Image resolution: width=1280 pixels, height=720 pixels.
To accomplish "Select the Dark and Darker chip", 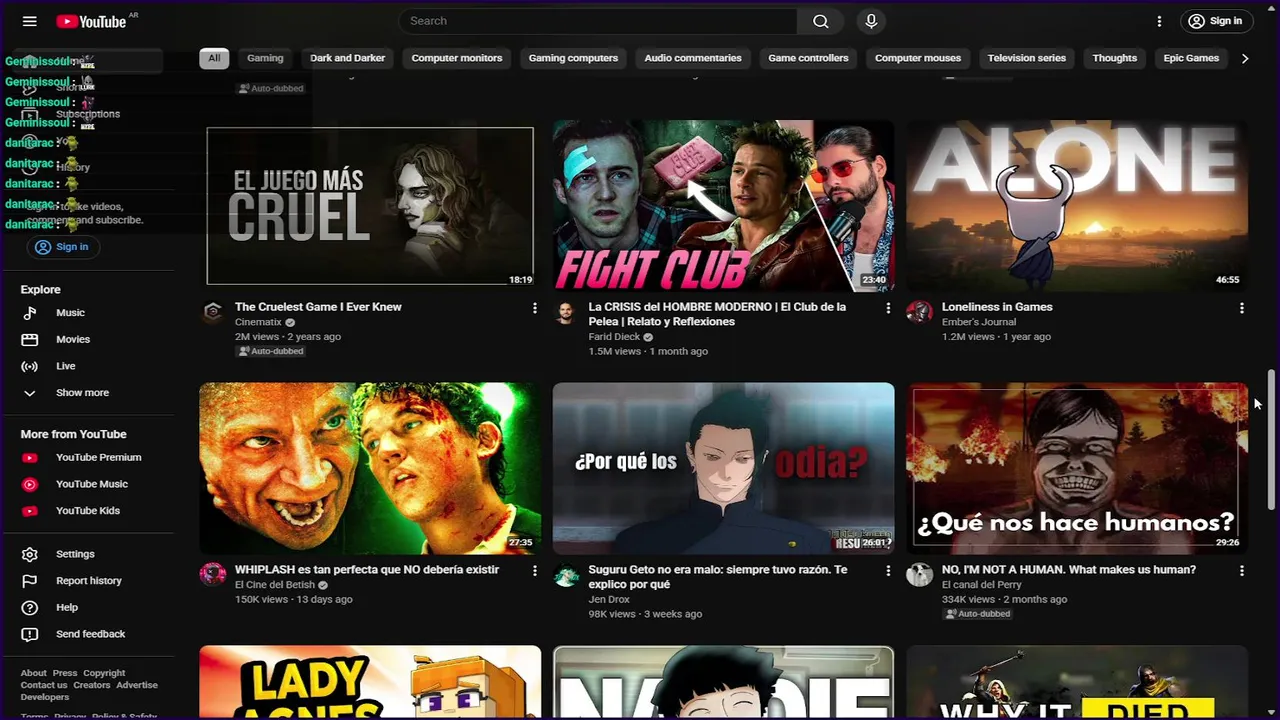I will (347, 58).
